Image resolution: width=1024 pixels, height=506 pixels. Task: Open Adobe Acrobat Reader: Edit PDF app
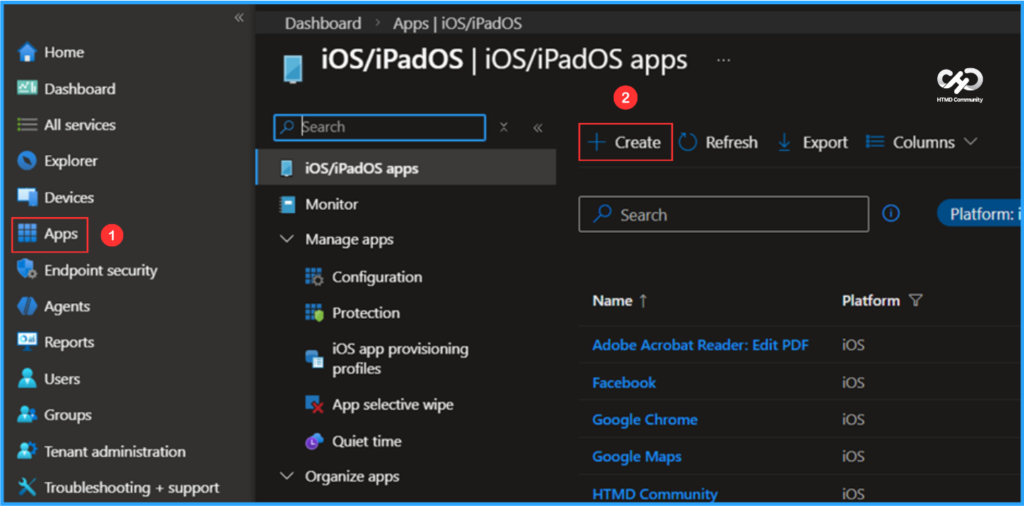point(701,345)
